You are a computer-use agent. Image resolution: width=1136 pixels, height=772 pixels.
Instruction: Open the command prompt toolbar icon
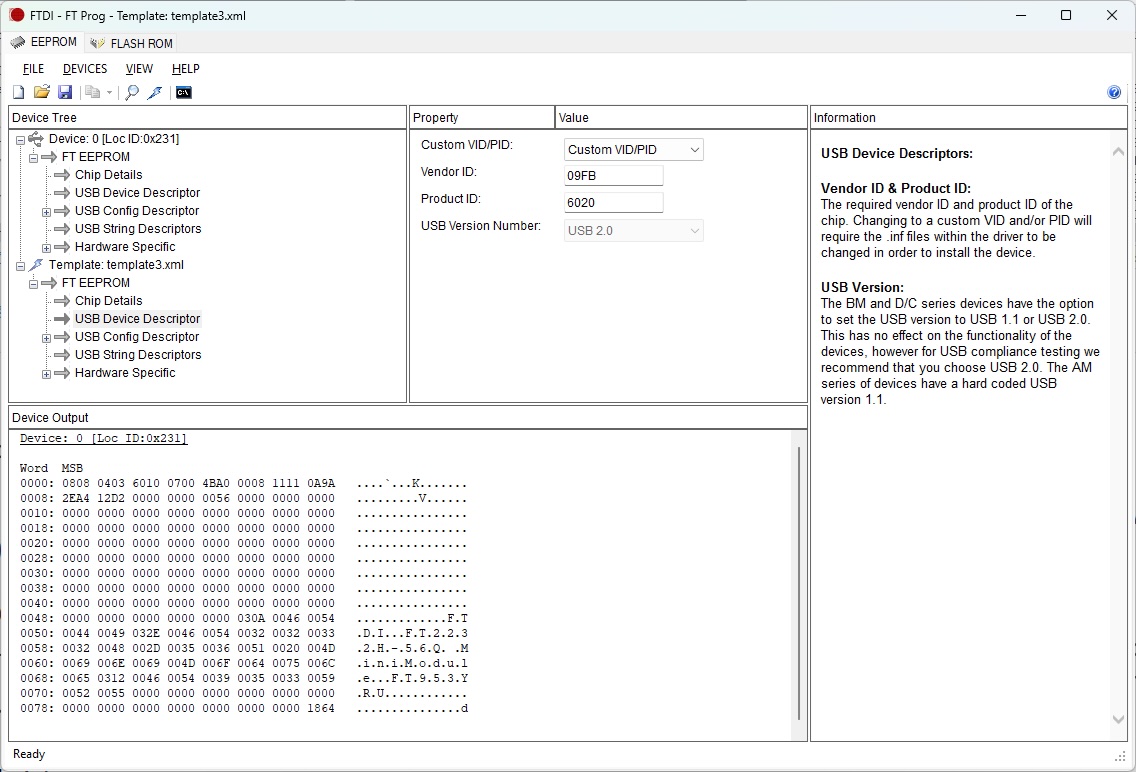pyautogui.click(x=183, y=92)
